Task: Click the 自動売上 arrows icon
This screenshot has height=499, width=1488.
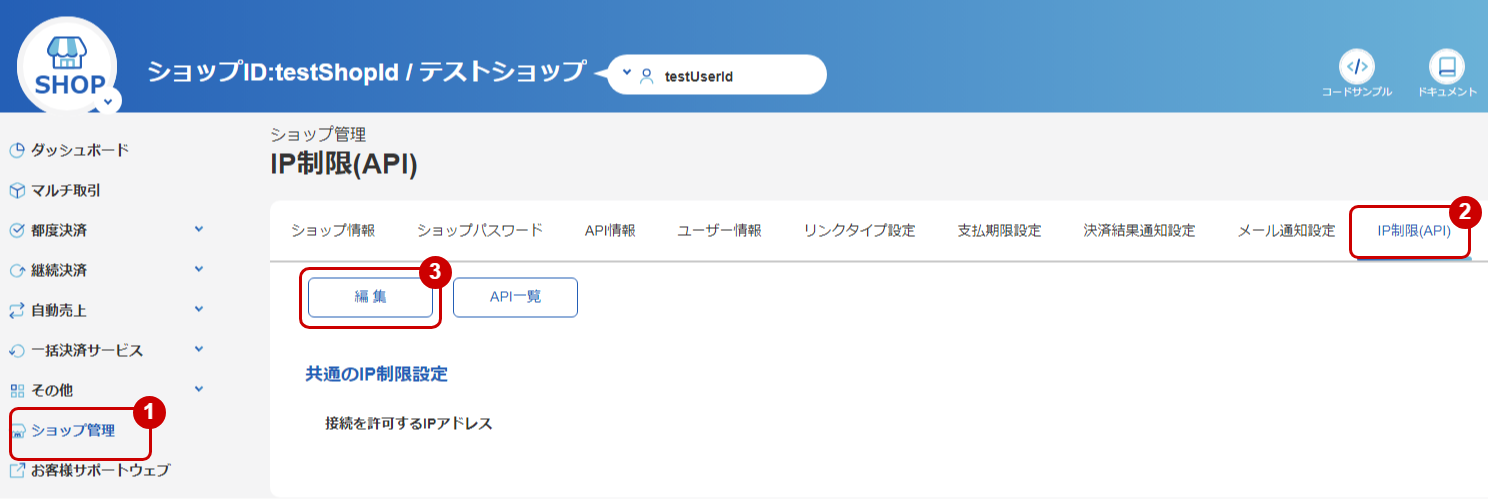Action: [16, 311]
